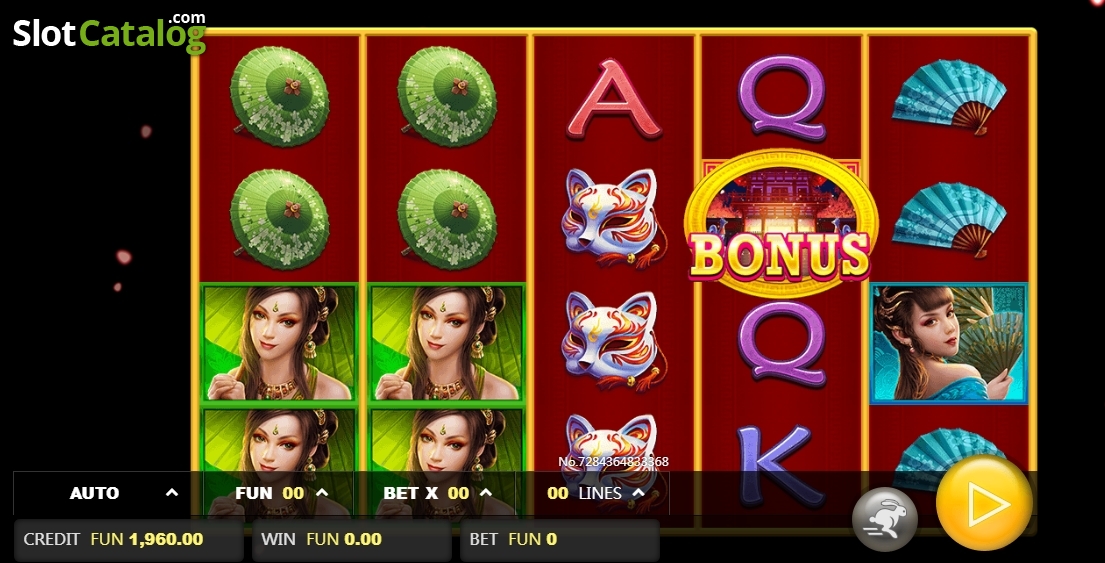Screen dimensions: 1105x563
Task: Click the blue lady with fan symbol
Action: [949, 344]
